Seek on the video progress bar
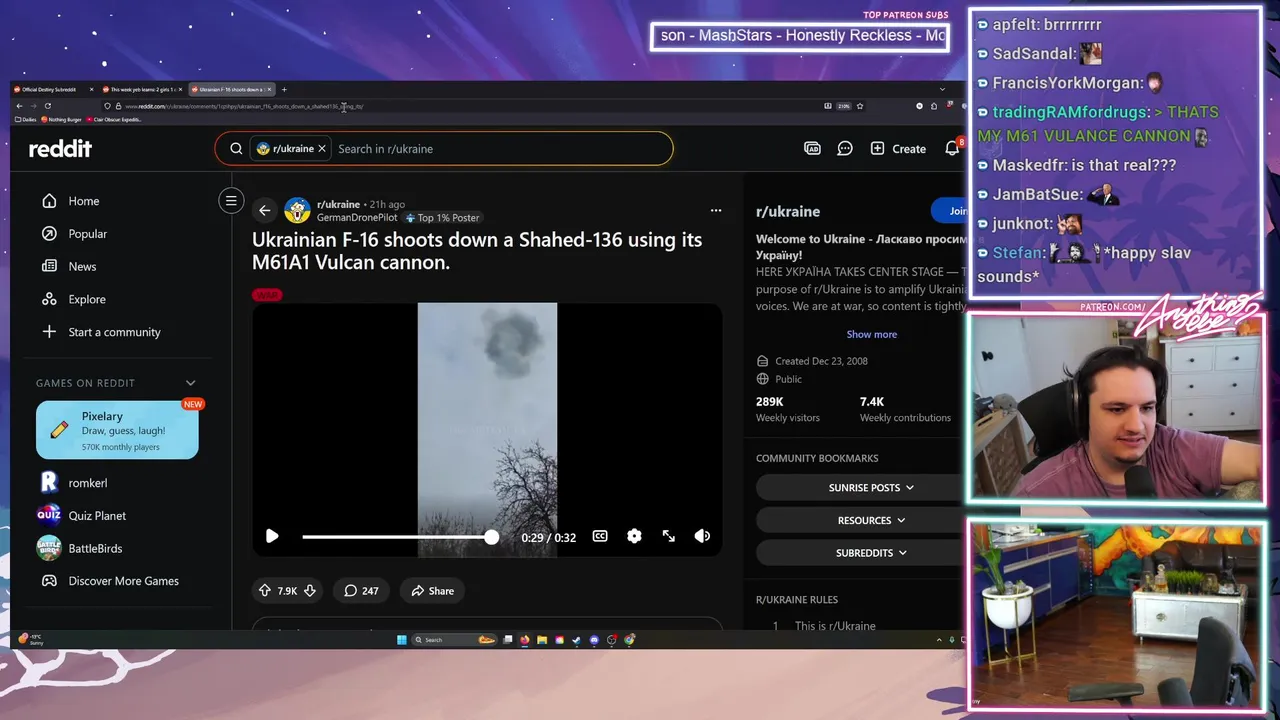The image size is (1280, 720). 400,537
